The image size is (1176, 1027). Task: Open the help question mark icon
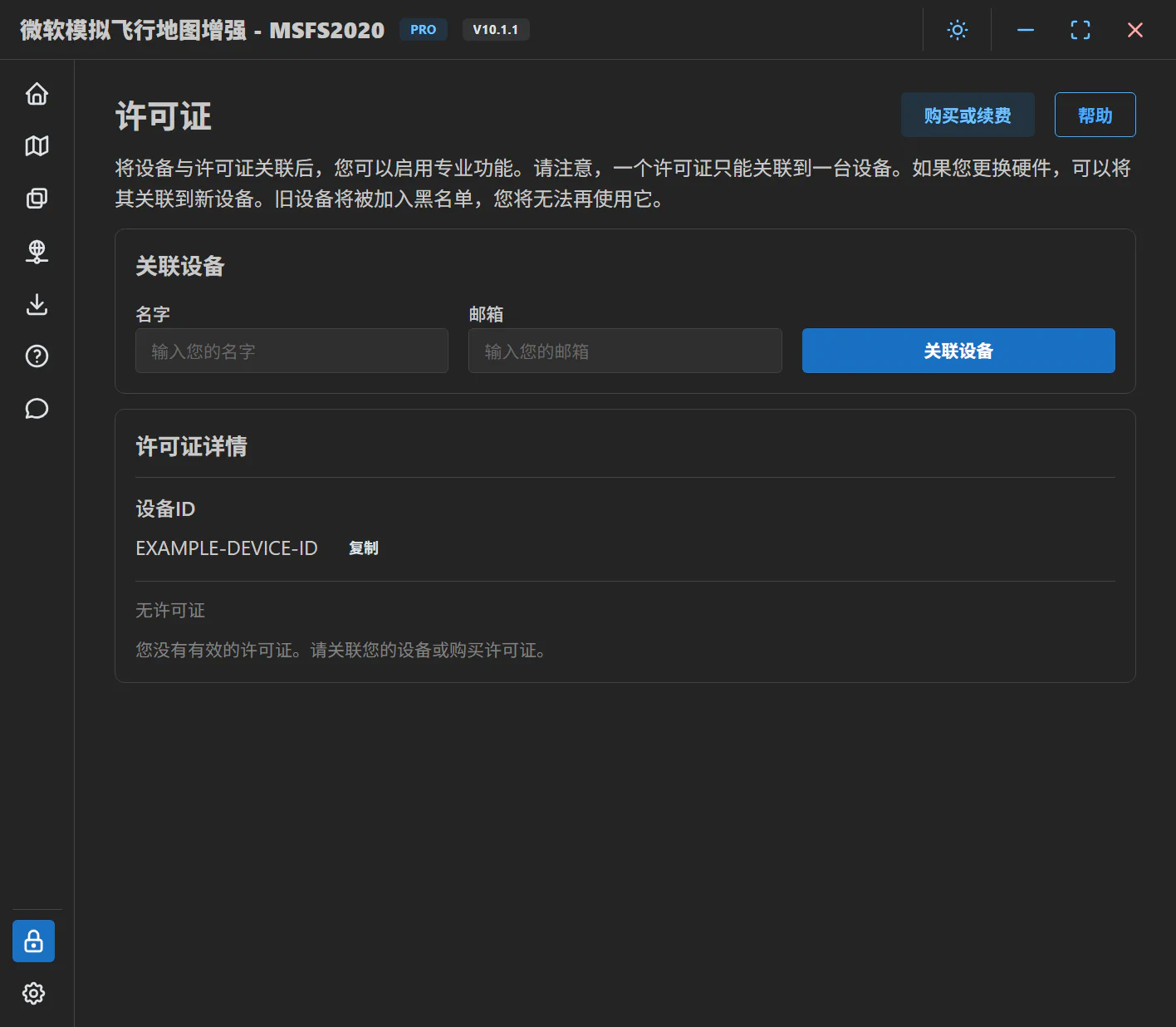37,356
